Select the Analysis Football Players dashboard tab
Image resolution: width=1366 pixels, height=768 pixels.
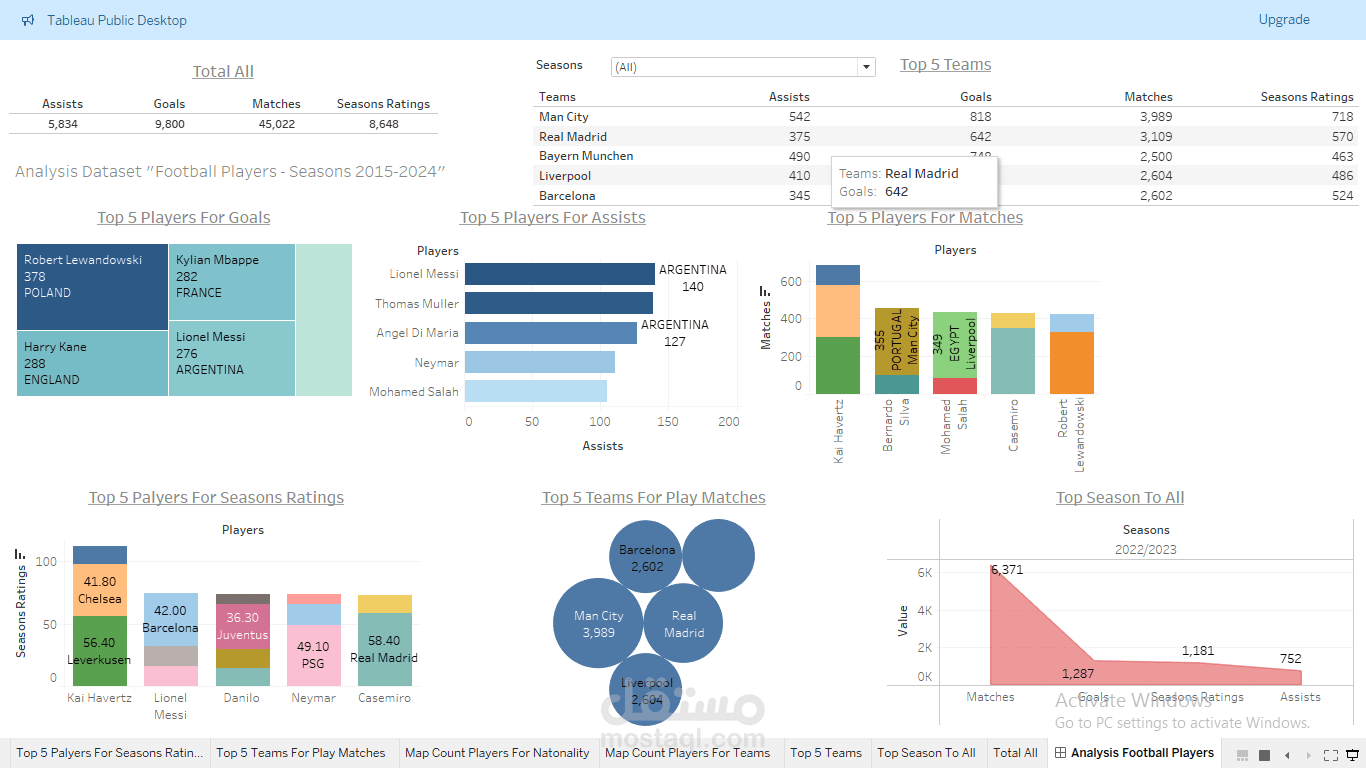tap(1134, 753)
